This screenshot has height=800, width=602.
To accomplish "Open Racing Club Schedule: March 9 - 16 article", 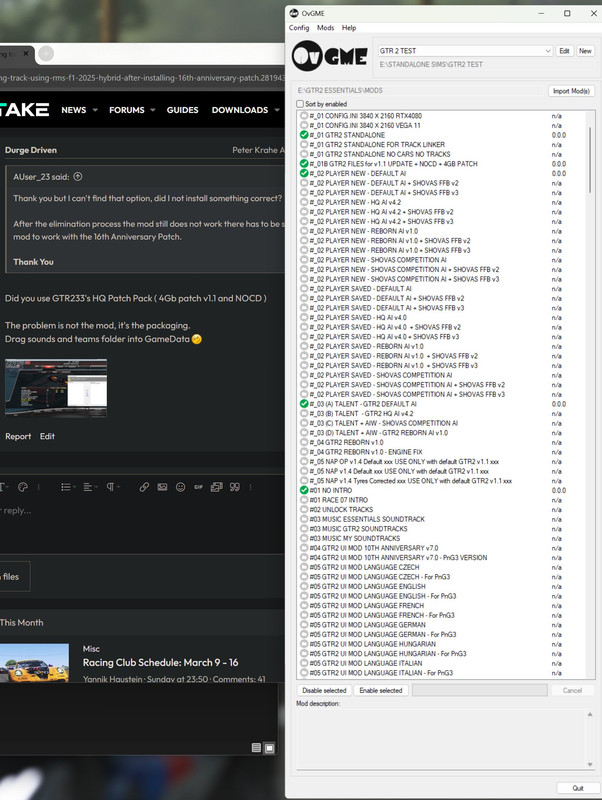I will pos(160,663).
